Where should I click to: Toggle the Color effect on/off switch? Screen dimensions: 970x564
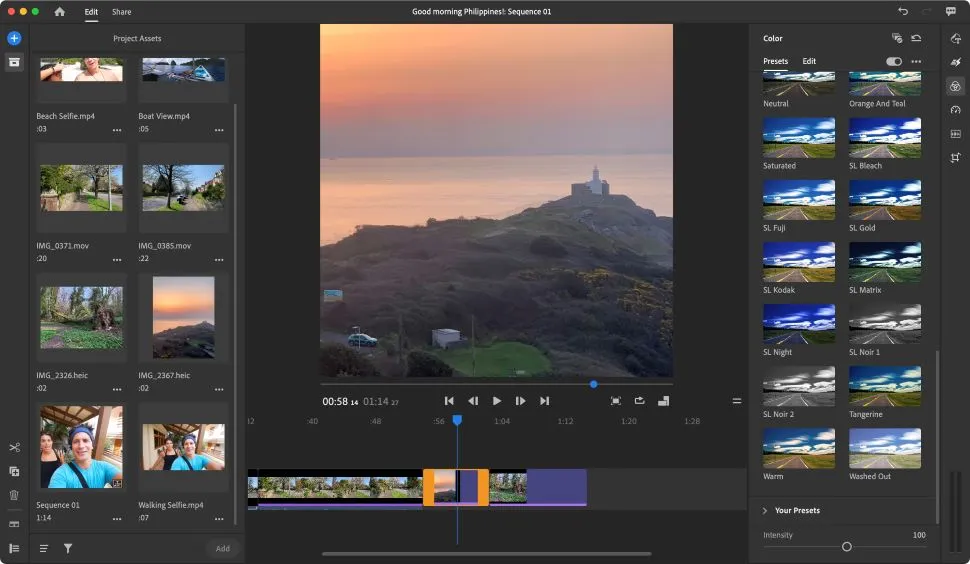click(x=893, y=61)
